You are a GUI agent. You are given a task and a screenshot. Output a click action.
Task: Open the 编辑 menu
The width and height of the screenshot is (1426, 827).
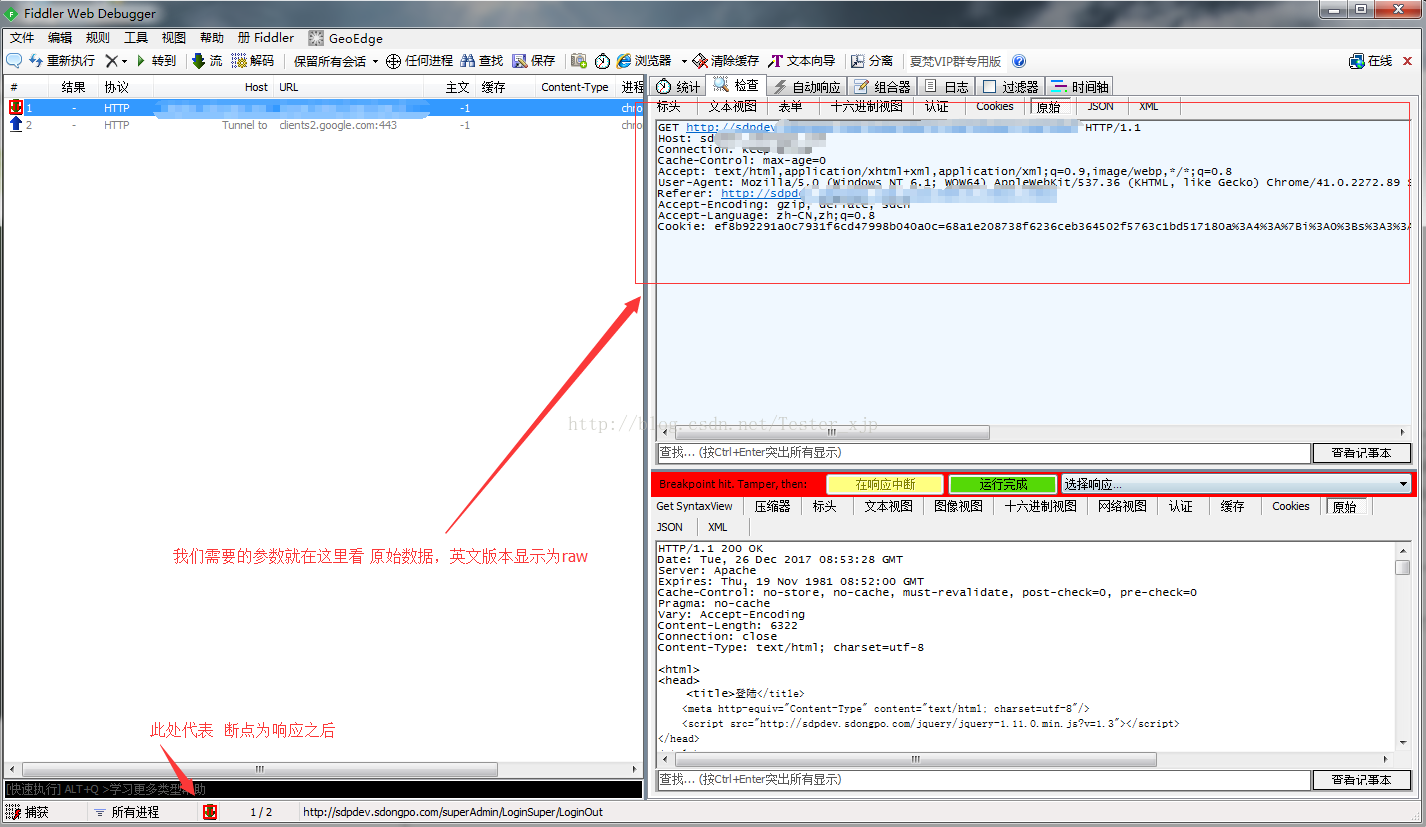(x=60, y=38)
